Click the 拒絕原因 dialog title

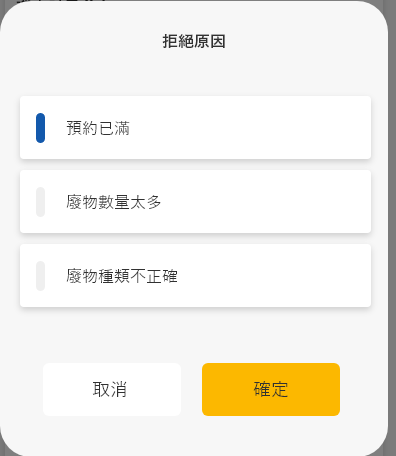[194, 42]
